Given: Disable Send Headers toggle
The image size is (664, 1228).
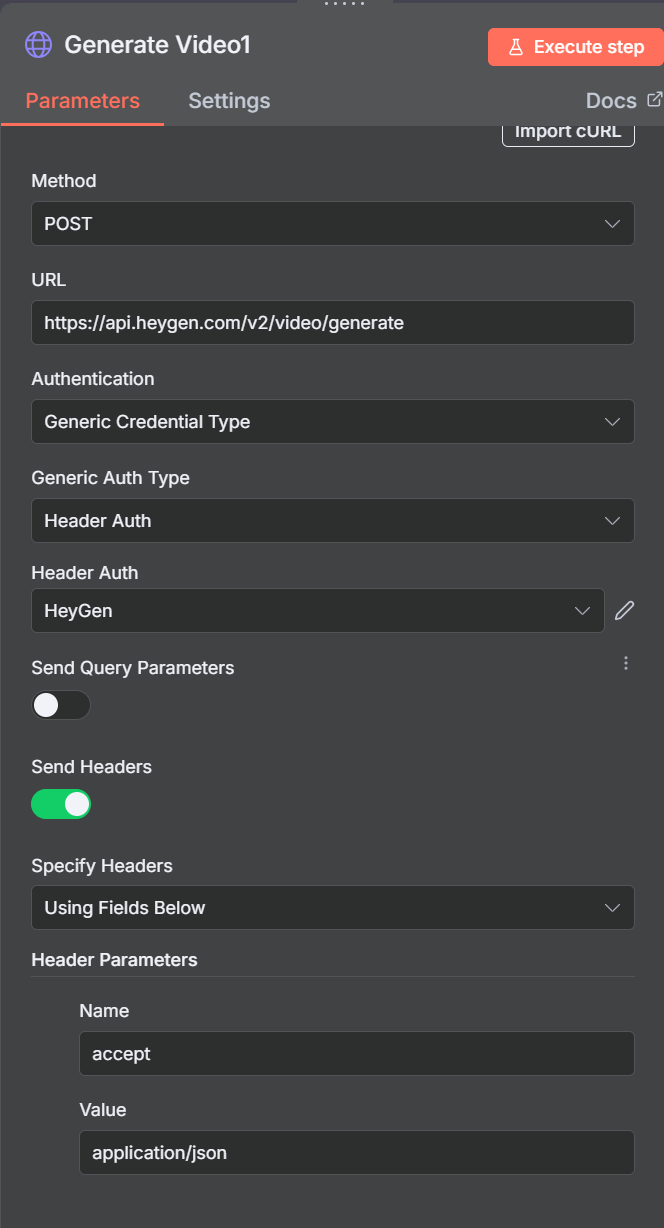Looking at the screenshot, I should 61,804.
